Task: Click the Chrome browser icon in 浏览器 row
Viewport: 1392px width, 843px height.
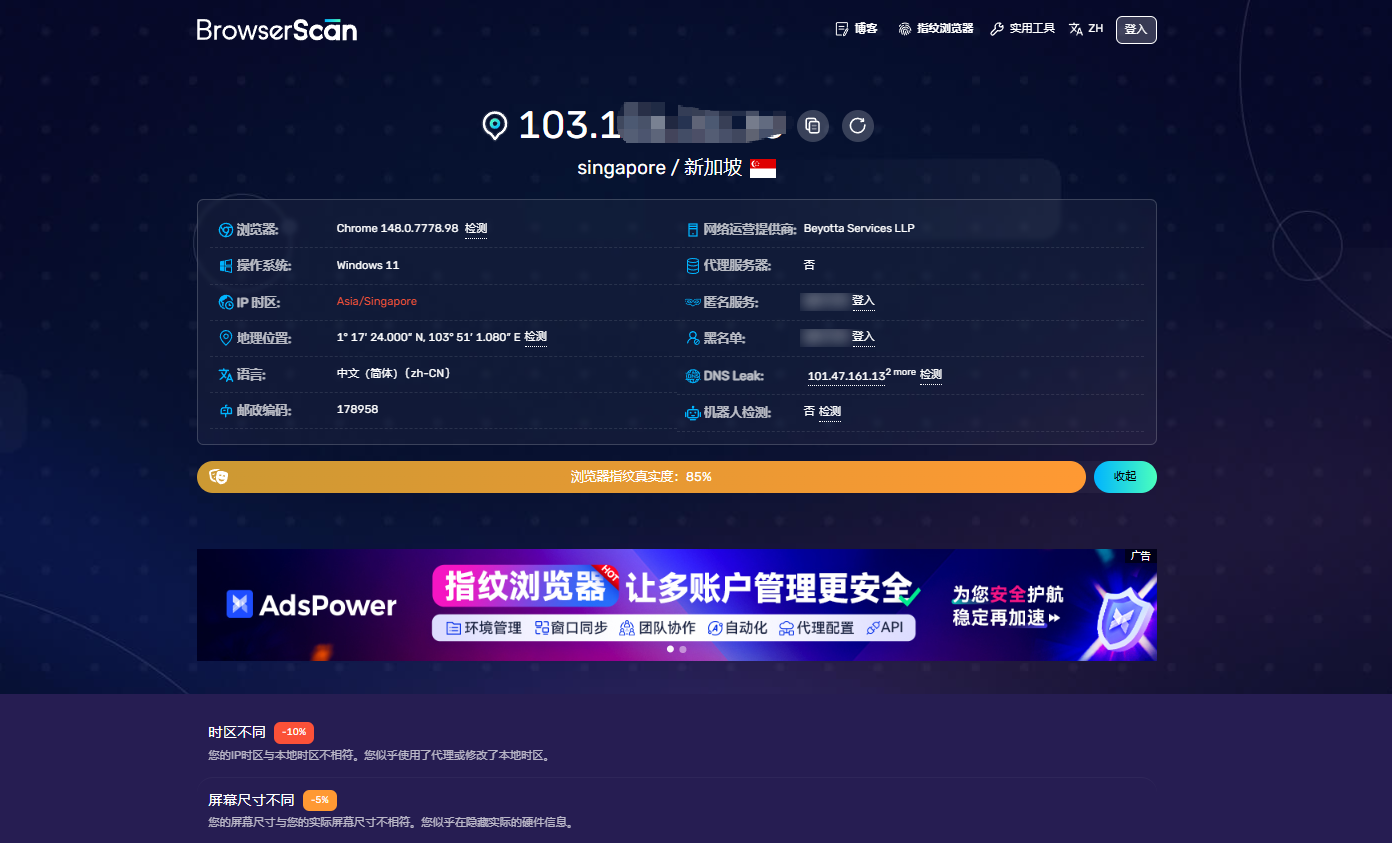Action: click(226, 230)
